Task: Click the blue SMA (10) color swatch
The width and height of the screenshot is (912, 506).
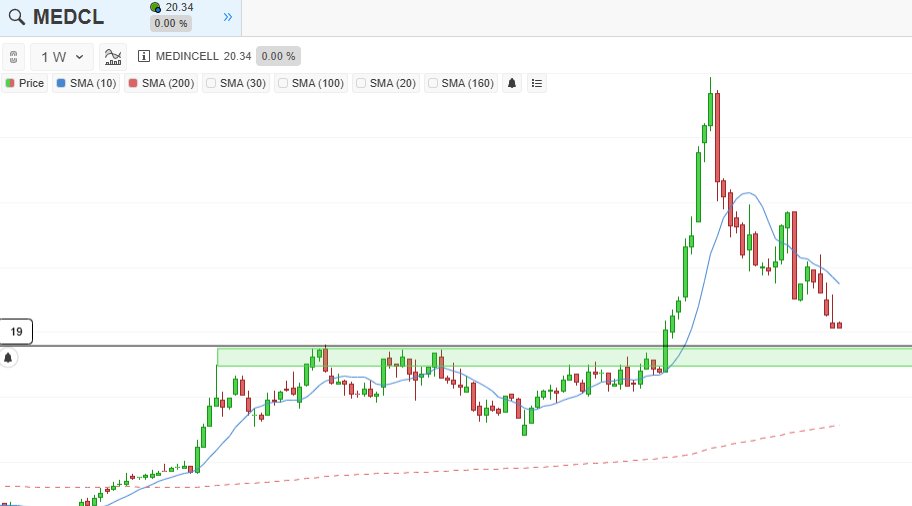Action: coord(60,83)
